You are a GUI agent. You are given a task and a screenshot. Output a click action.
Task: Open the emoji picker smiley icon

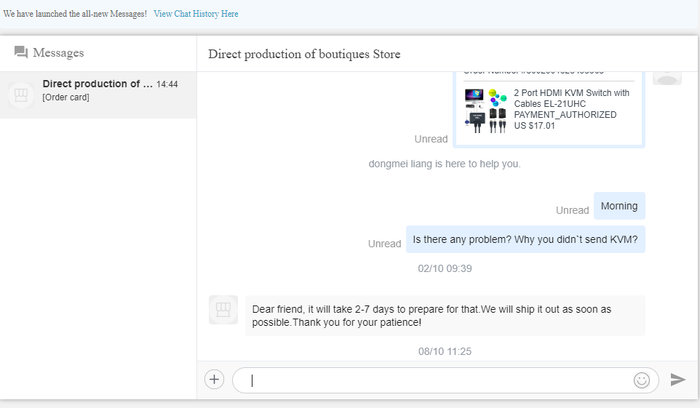641,380
